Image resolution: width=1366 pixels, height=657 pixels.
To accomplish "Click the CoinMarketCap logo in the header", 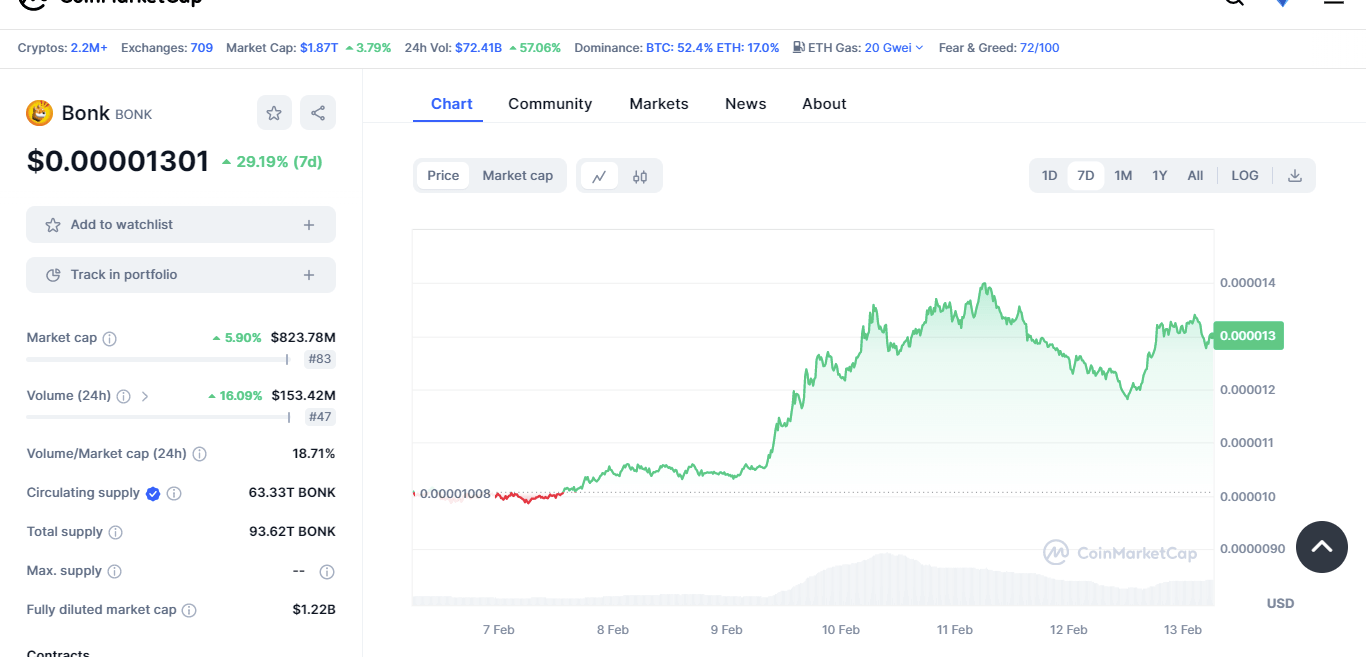I will (111, 3).
